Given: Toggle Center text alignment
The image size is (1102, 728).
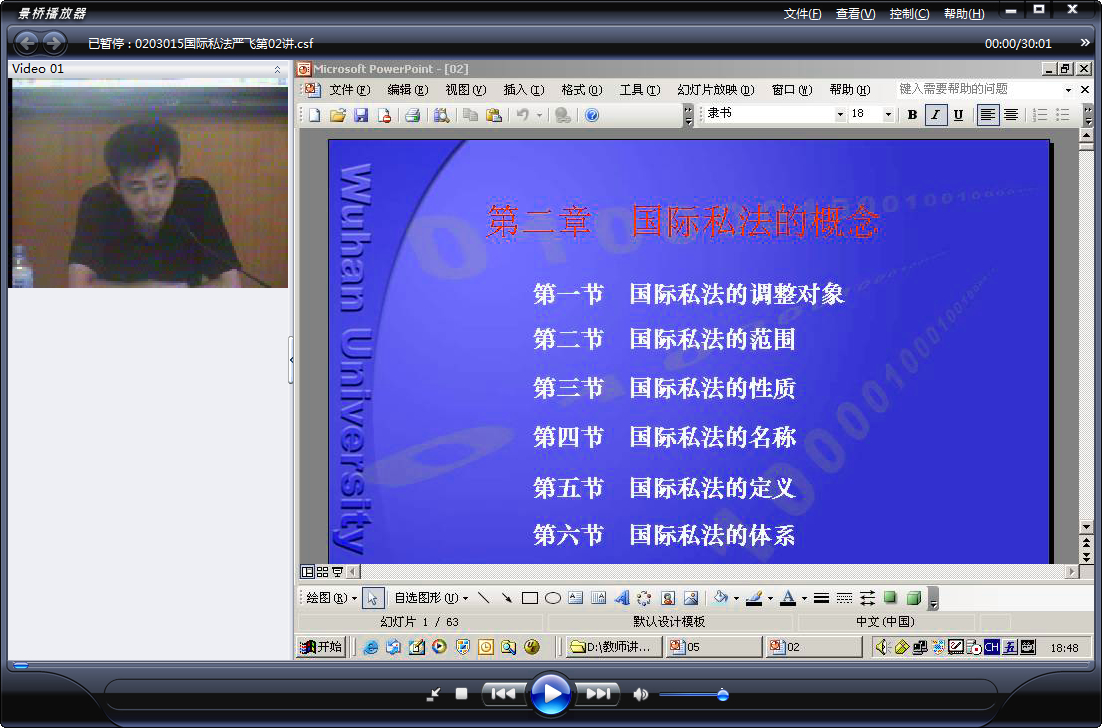Looking at the screenshot, I should click(x=1011, y=115).
